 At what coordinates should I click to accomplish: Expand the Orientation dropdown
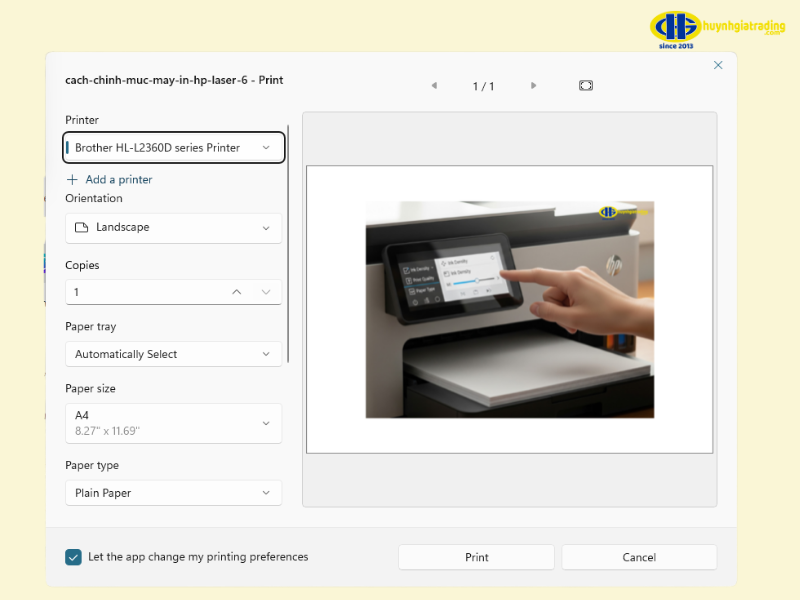(x=174, y=228)
